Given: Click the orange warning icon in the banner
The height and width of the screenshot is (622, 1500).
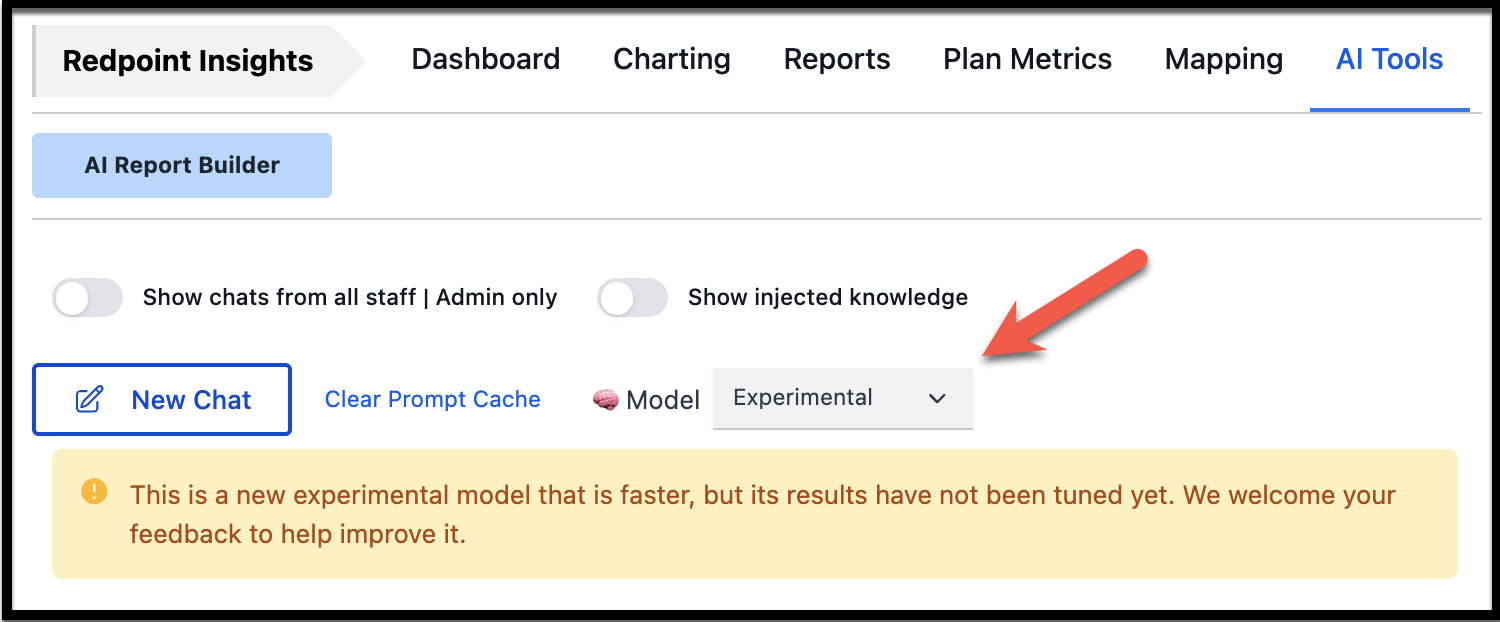Looking at the screenshot, I should (x=94, y=492).
